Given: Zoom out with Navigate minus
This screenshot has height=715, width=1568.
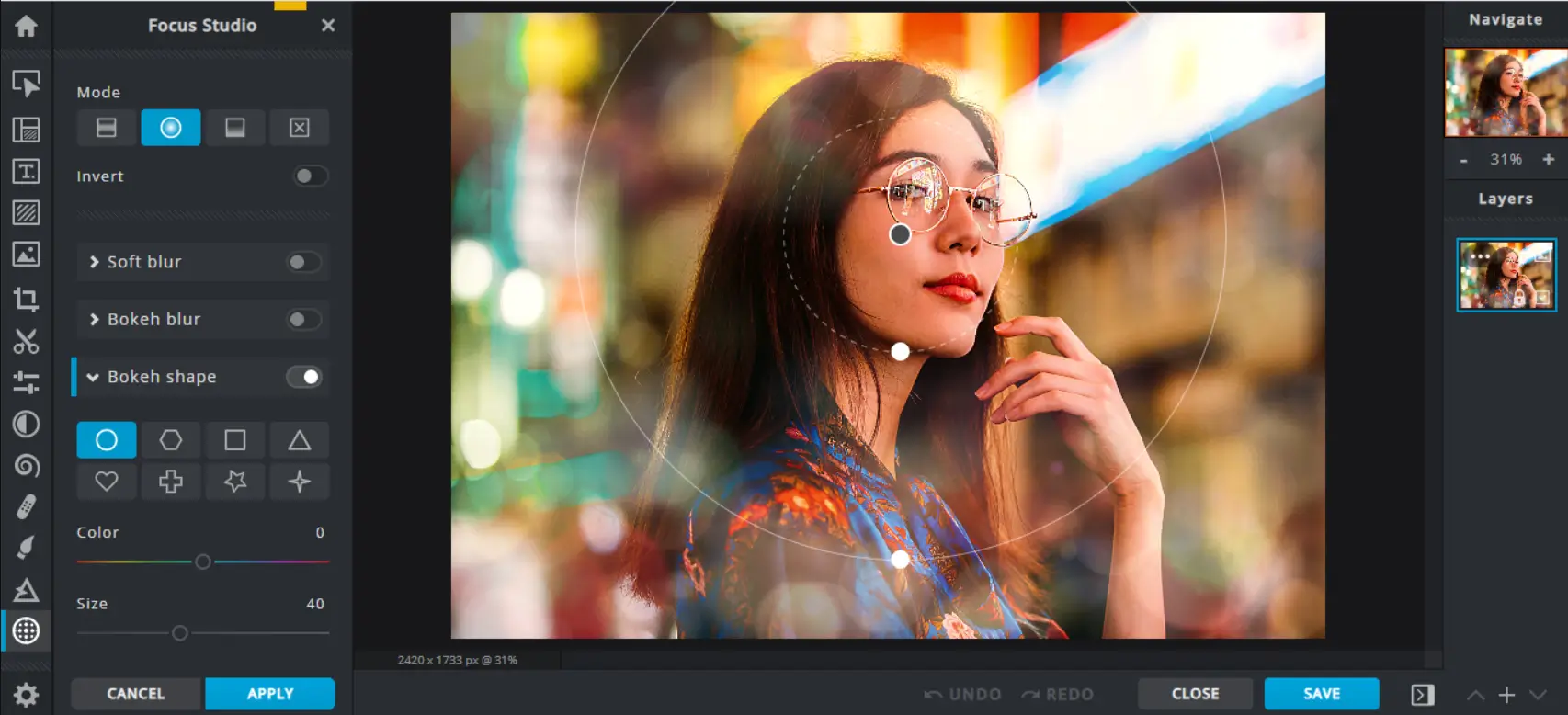Looking at the screenshot, I should click(1464, 160).
